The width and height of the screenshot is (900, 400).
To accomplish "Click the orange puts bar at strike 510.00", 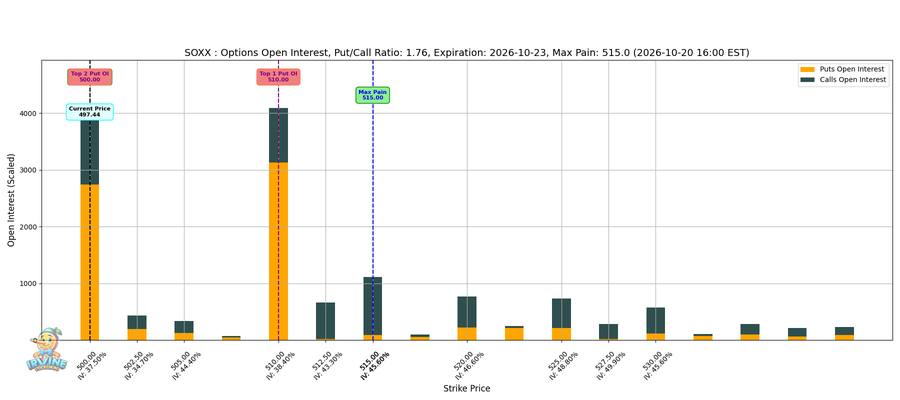I will [x=278, y=251].
